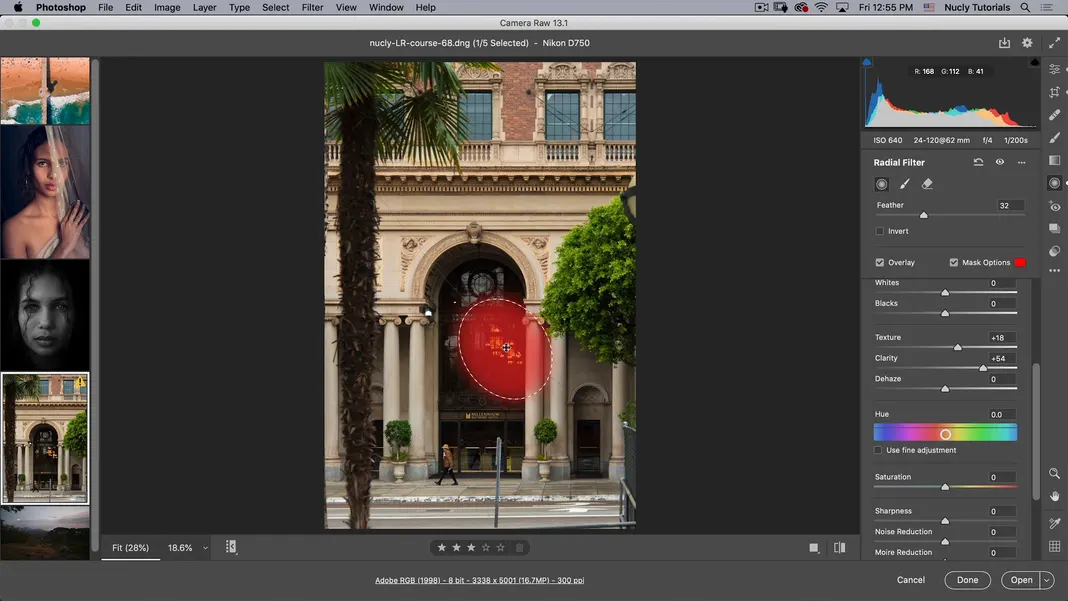Viewport: 1068px width, 601px height.
Task: Select the Edit panel icon in right toolbar
Action: (x=1054, y=70)
